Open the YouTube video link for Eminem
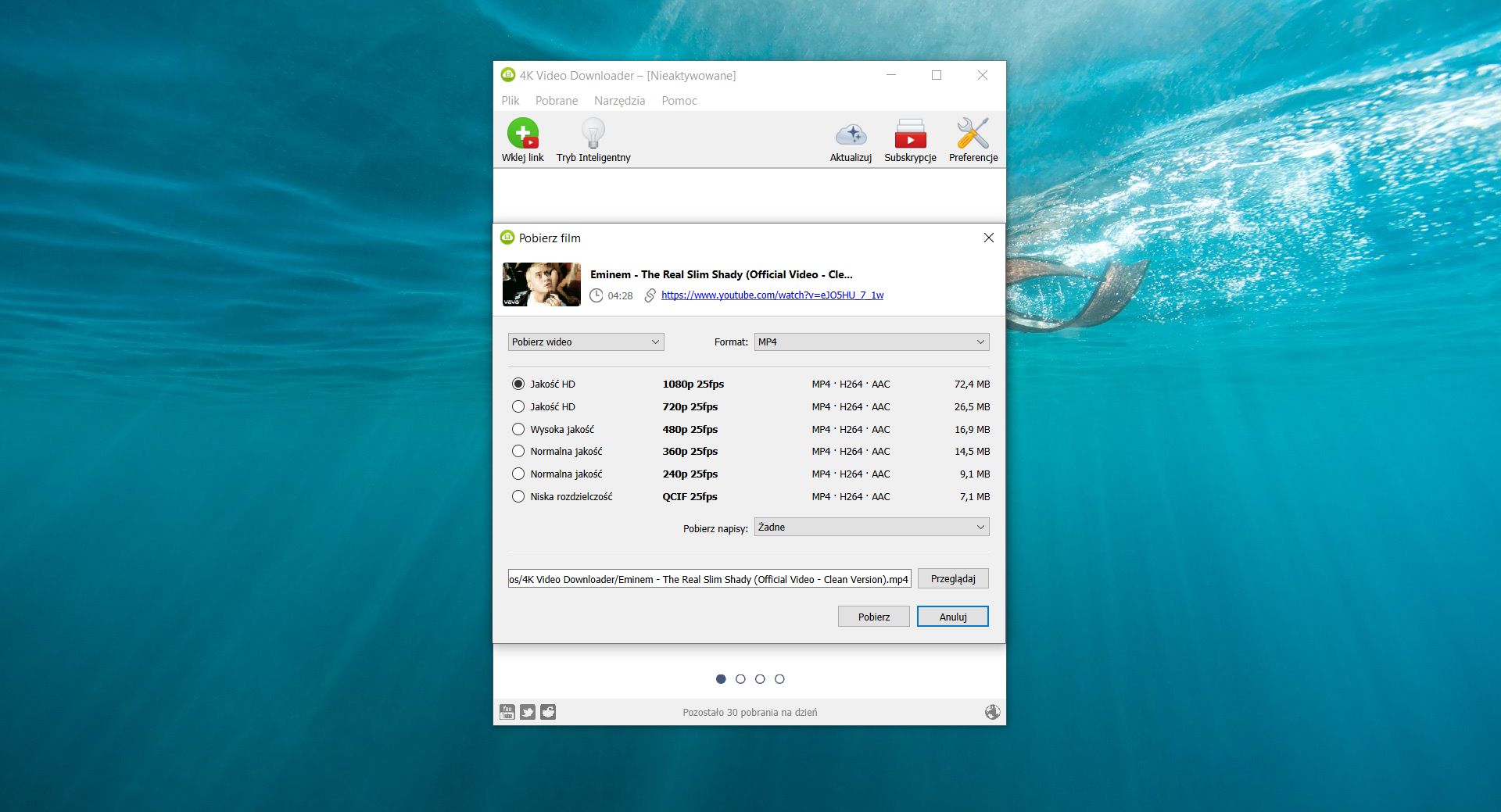Viewport: 1501px width, 812px height. (772, 295)
